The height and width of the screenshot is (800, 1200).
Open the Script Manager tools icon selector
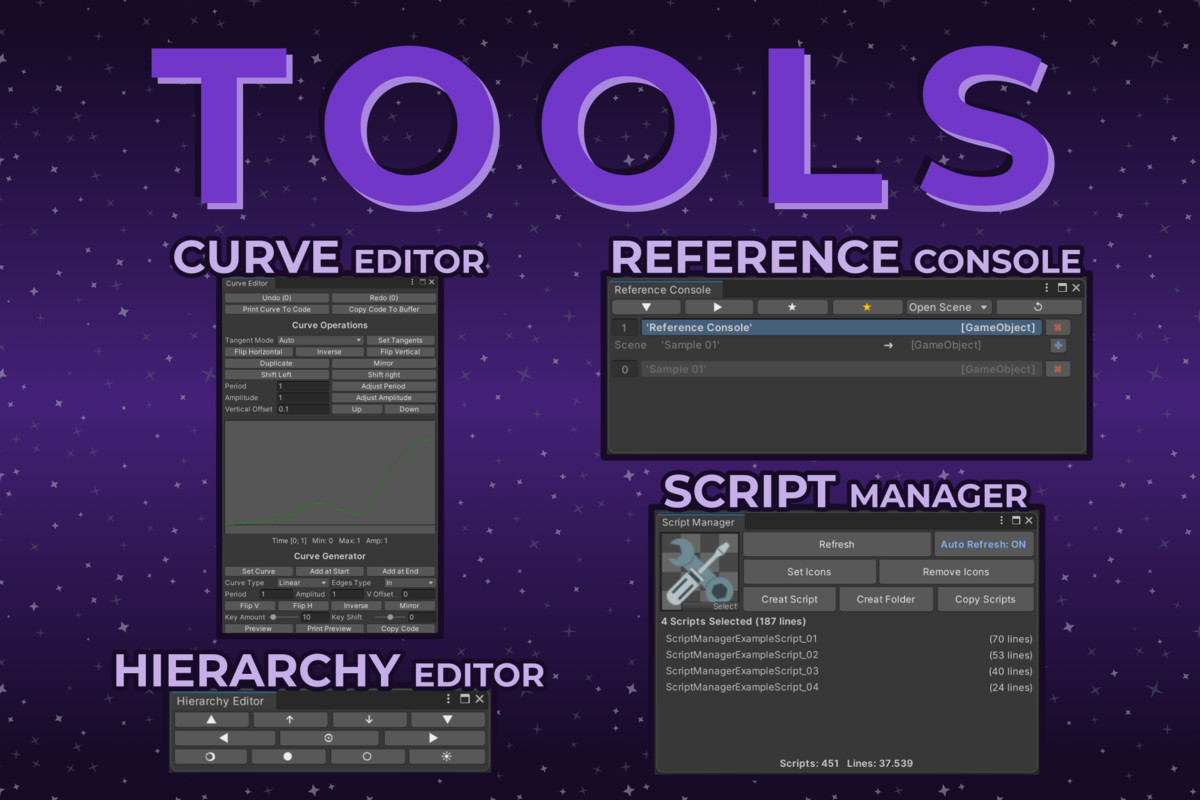pos(699,572)
